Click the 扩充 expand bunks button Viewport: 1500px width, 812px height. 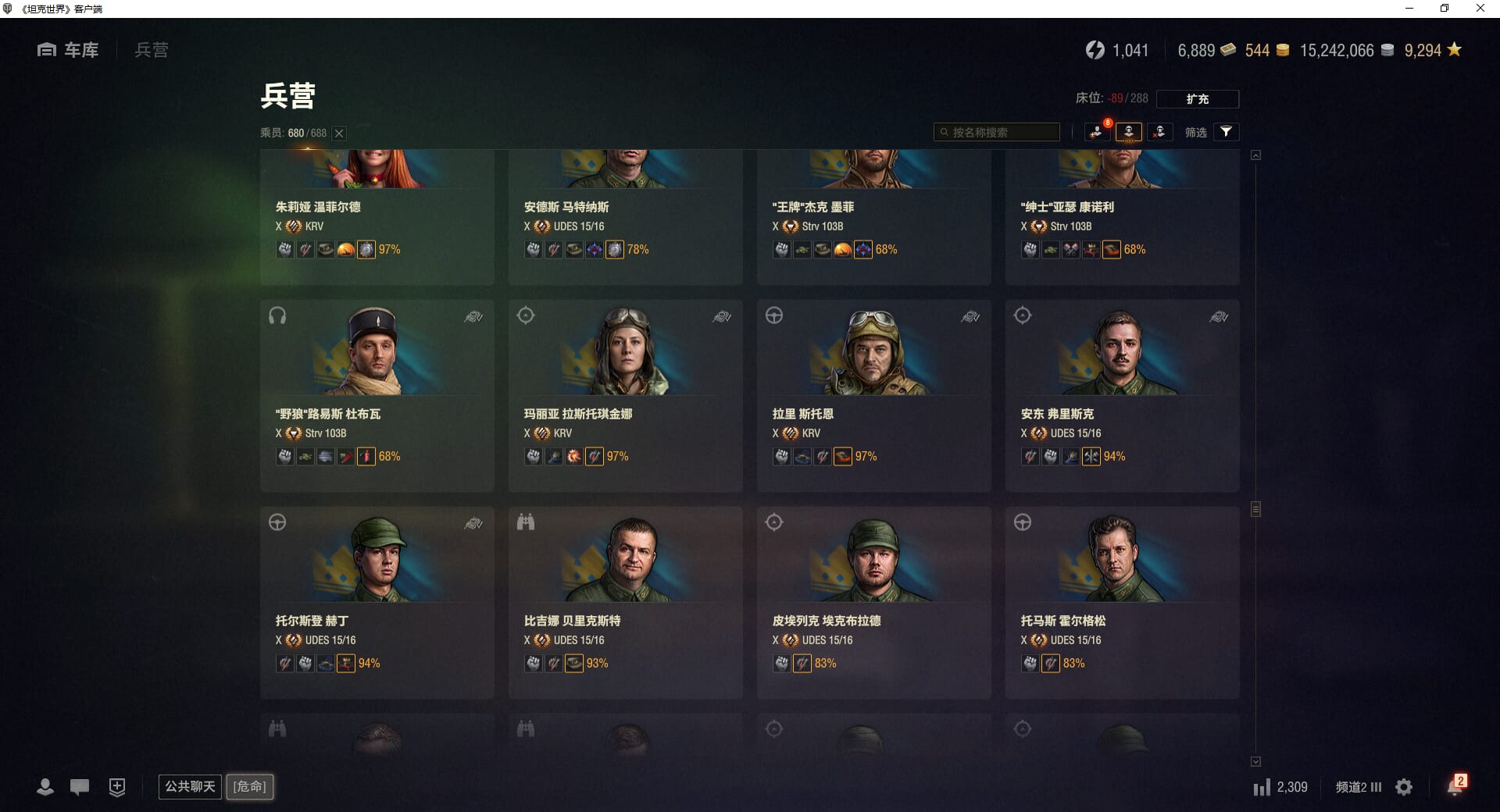click(x=1198, y=99)
